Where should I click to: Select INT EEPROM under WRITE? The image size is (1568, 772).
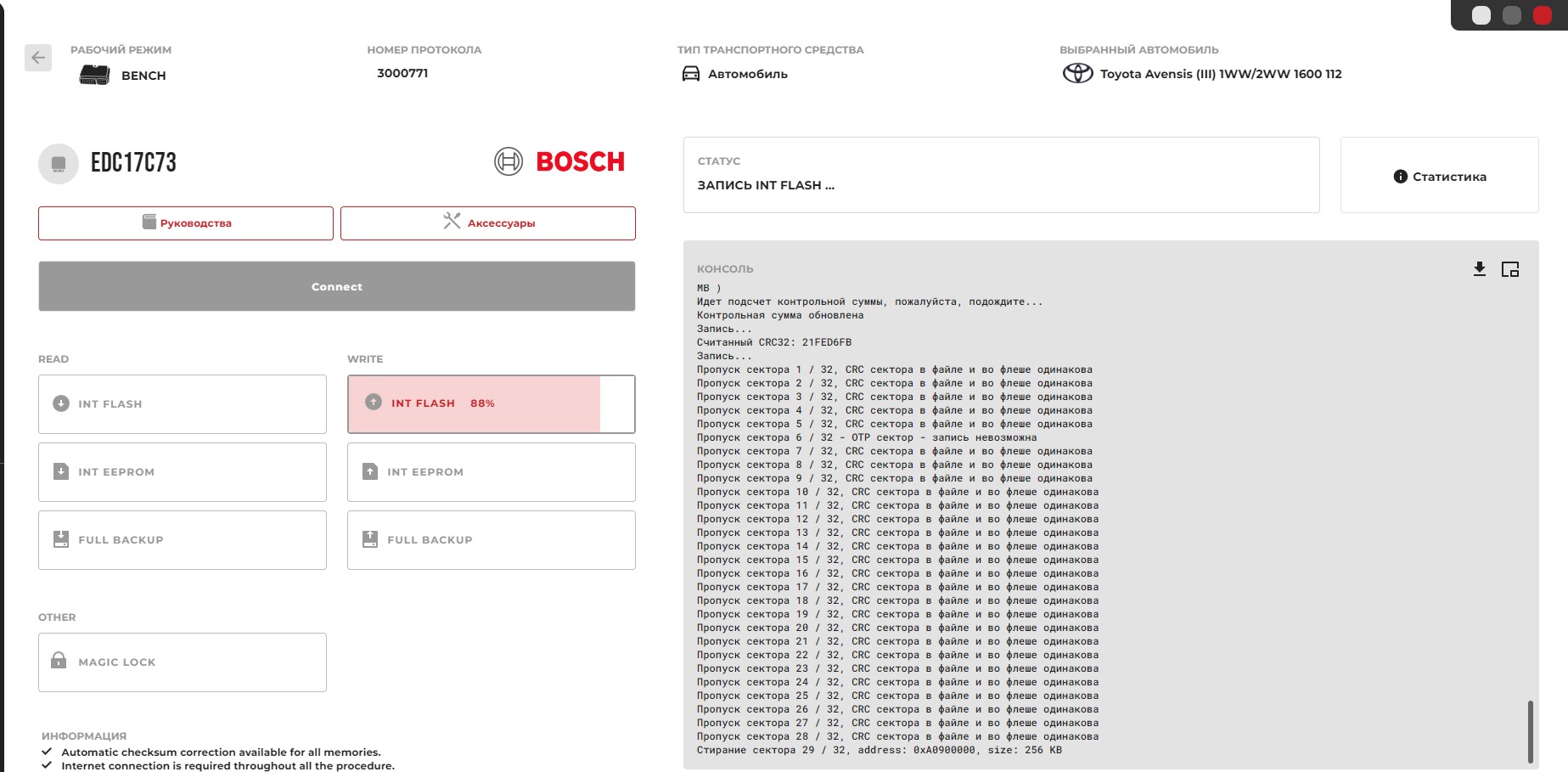click(491, 472)
